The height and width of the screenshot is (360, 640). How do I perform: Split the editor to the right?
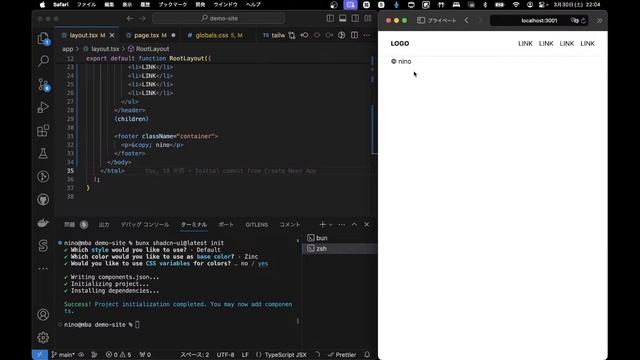pyautogui.click(x=354, y=35)
